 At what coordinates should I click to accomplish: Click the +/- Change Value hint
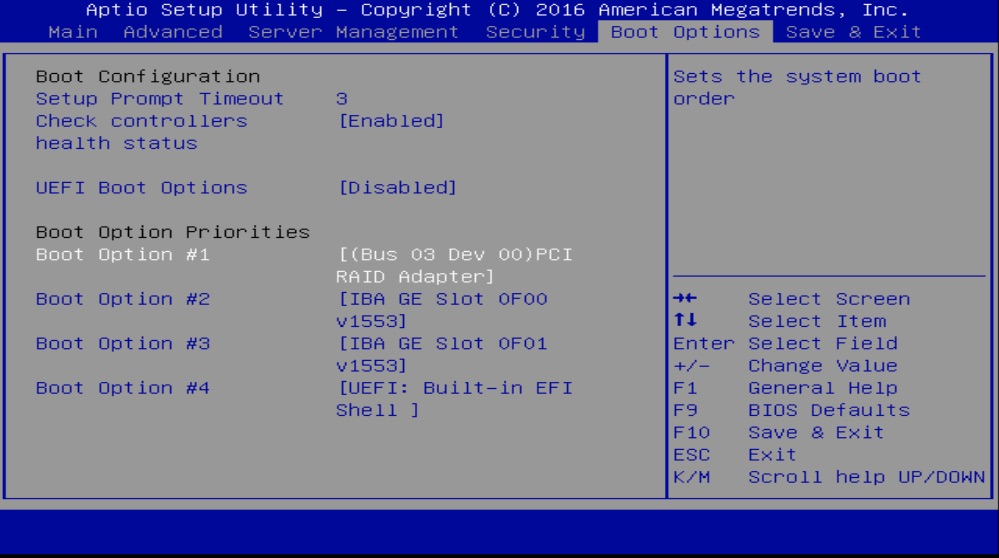click(786, 366)
